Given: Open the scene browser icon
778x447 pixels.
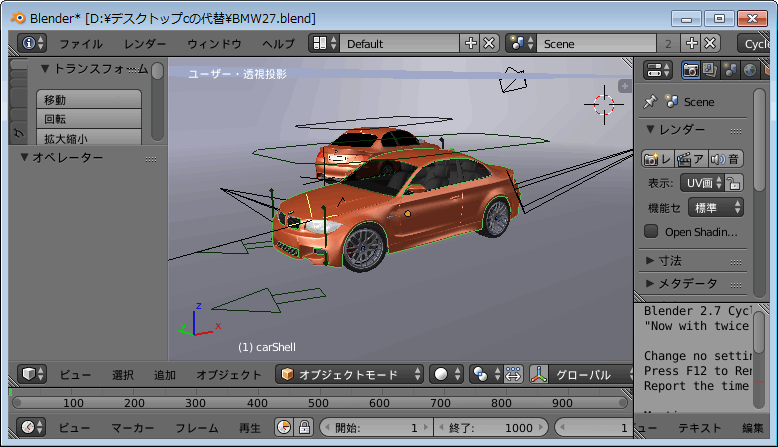Looking at the screenshot, I should tap(520, 43).
